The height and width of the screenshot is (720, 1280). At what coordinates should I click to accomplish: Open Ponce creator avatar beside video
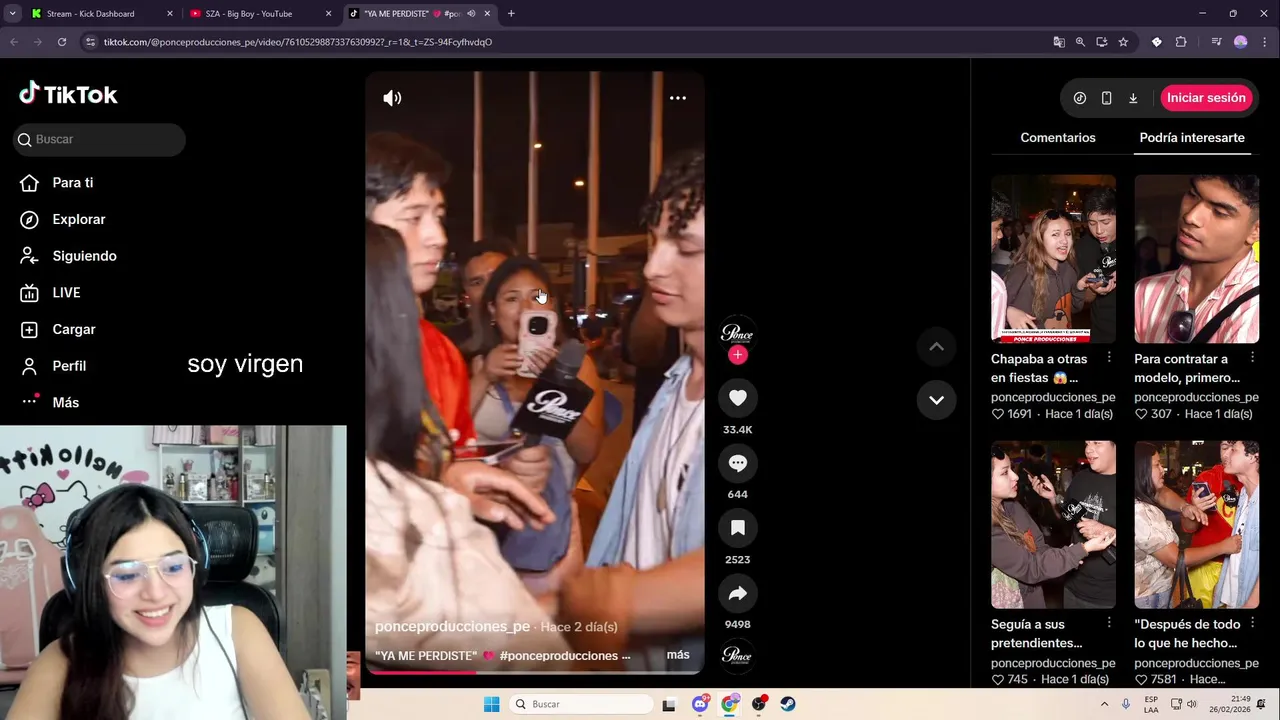click(738, 333)
